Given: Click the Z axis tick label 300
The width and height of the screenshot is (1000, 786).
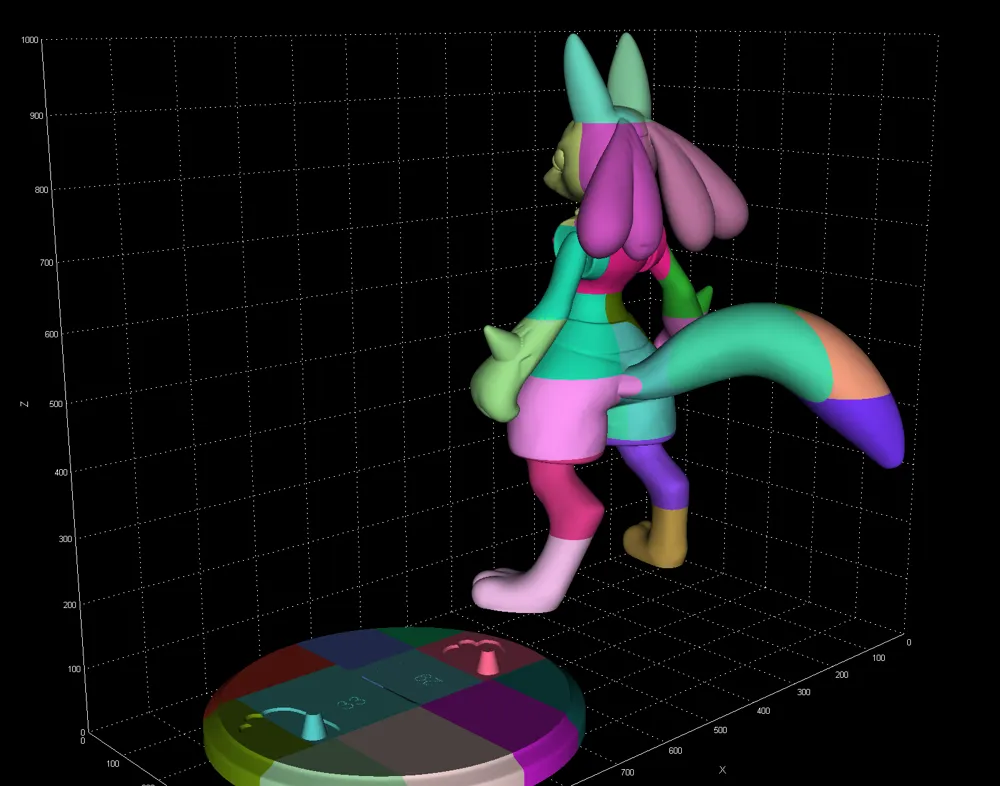Looking at the screenshot, I should (68, 538).
